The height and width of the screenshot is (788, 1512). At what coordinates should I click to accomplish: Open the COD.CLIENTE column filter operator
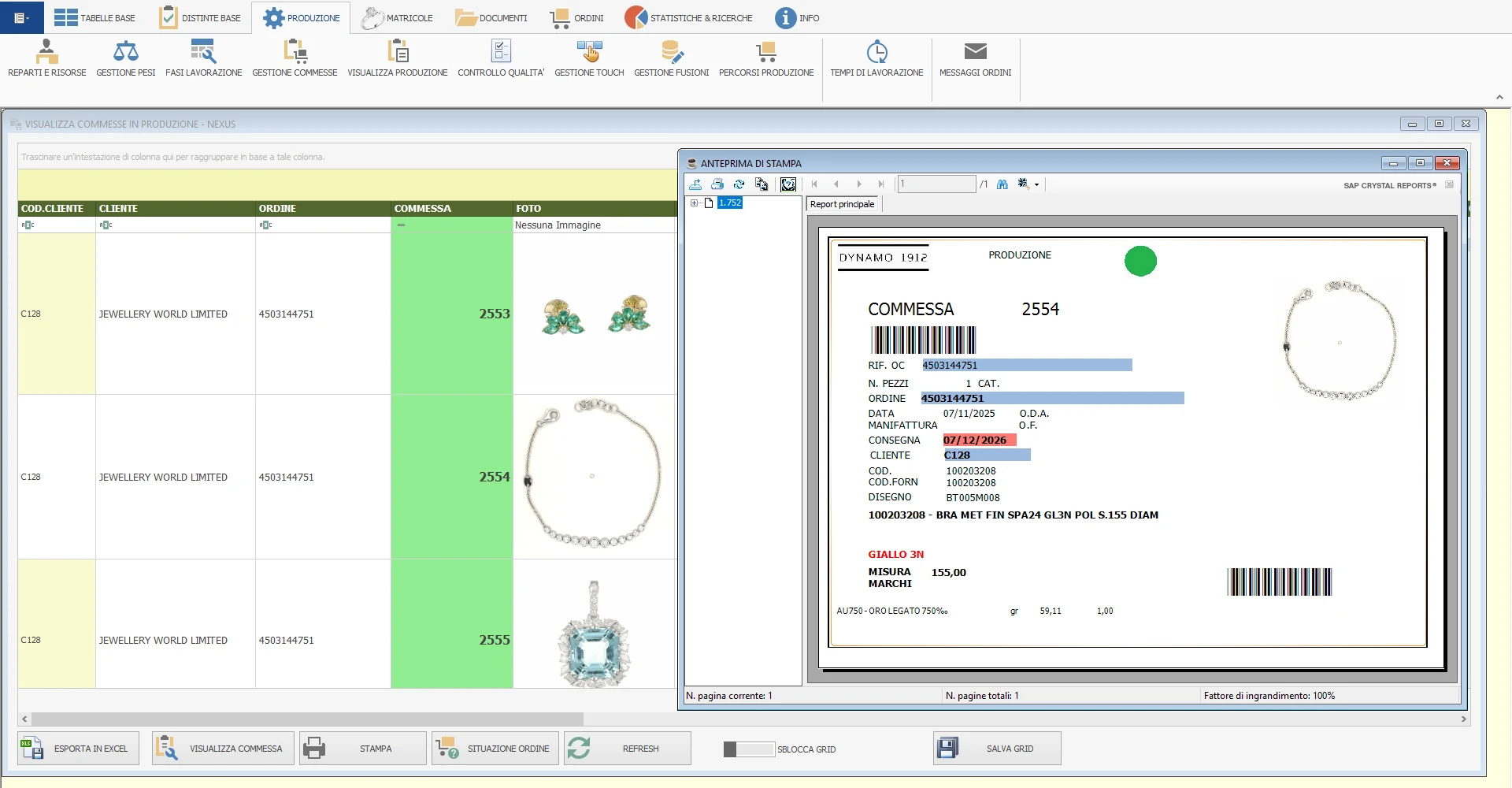28,225
